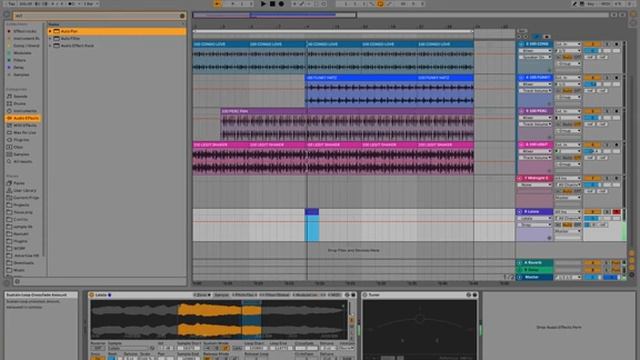Fold the 100 CONGO track header
Image resolution: width=640 pixels, height=360 pixels.
(521, 44)
